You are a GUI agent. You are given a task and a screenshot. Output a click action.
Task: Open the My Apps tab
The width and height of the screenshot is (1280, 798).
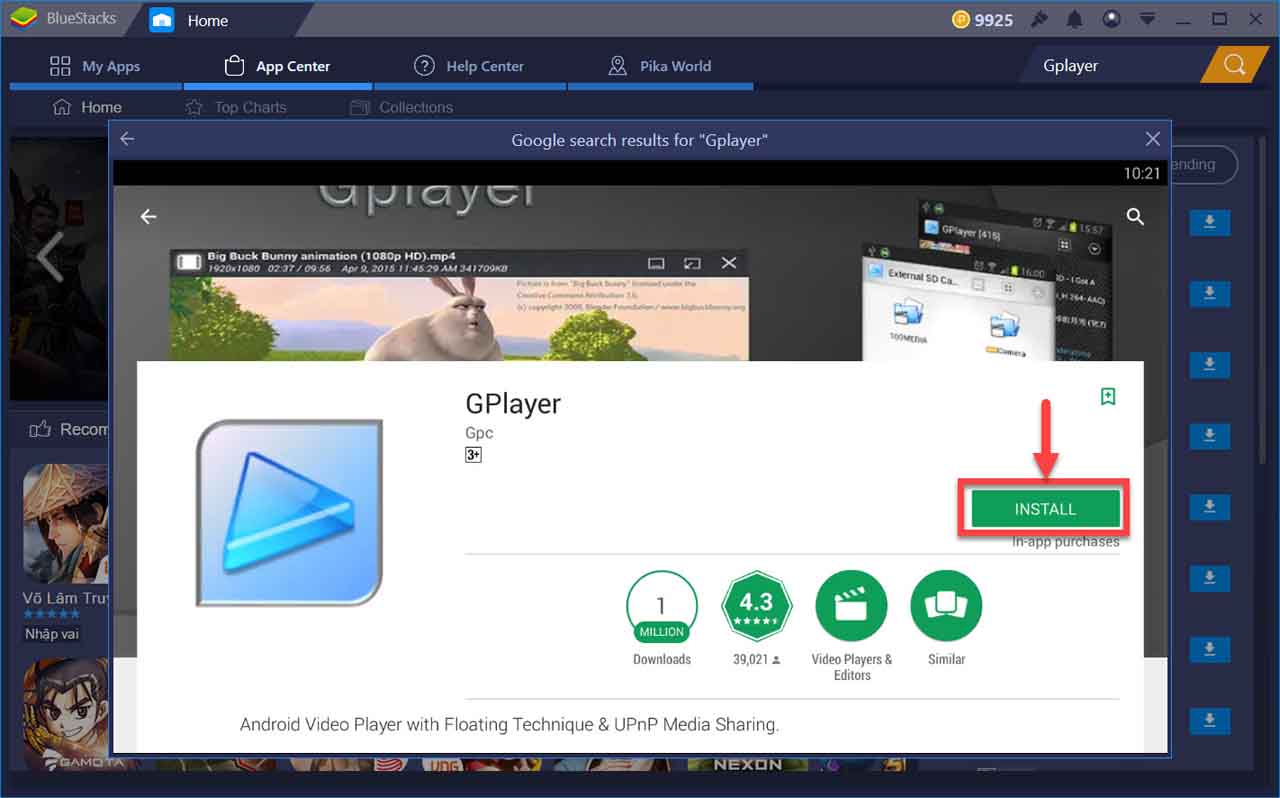click(95, 66)
